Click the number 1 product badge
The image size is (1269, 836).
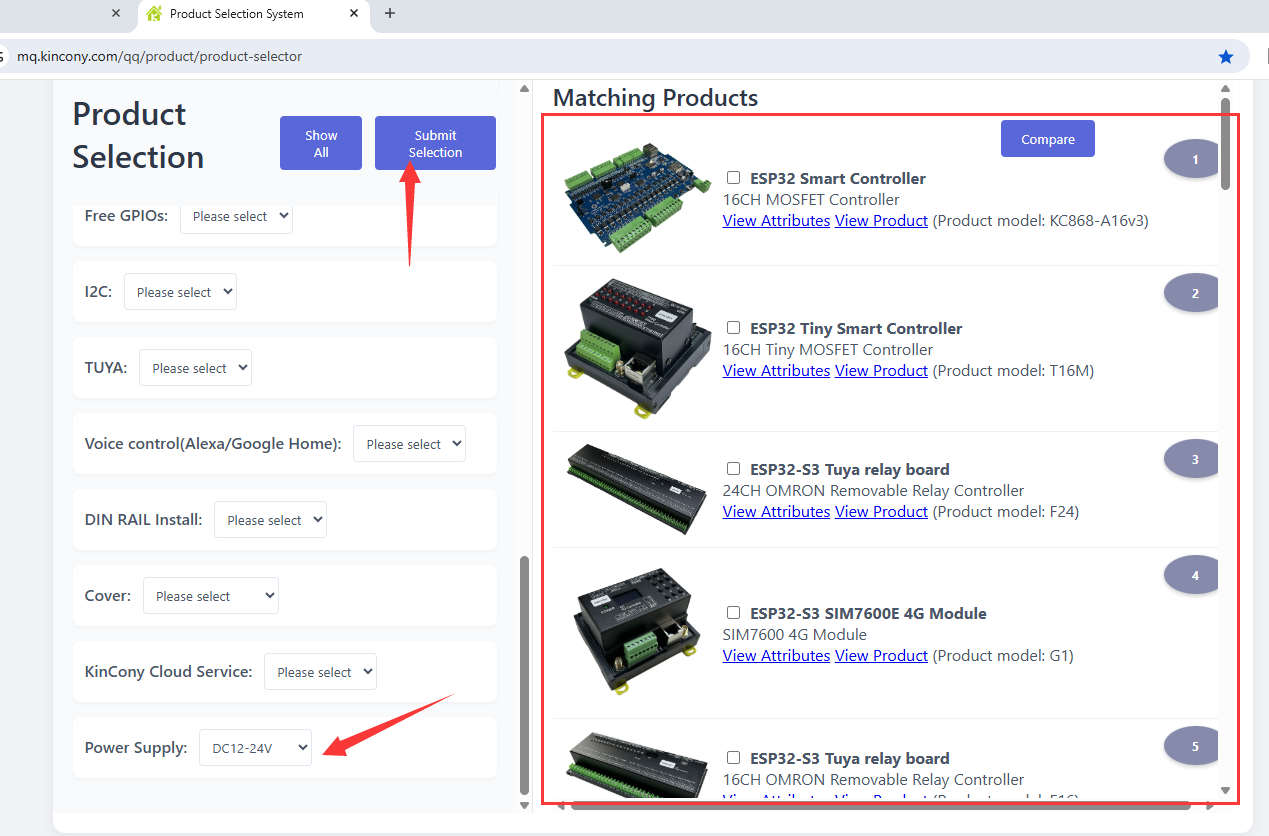coord(1194,160)
